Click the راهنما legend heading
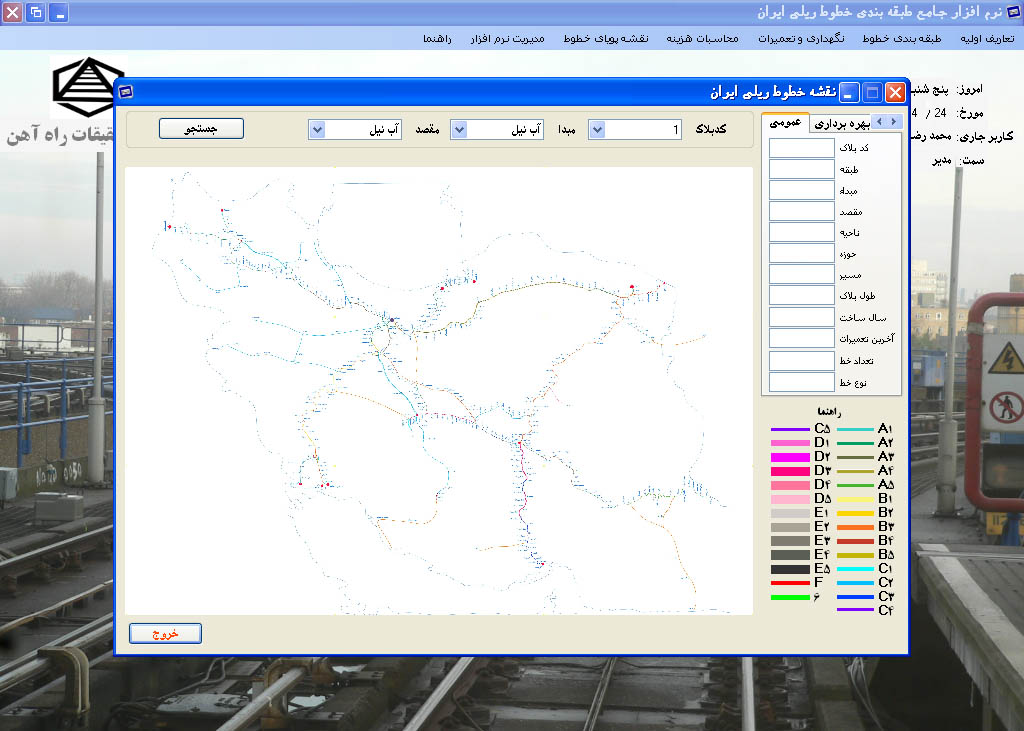This screenshot has height=731, width=1024. pyautogui.click(x=829, y=412)
